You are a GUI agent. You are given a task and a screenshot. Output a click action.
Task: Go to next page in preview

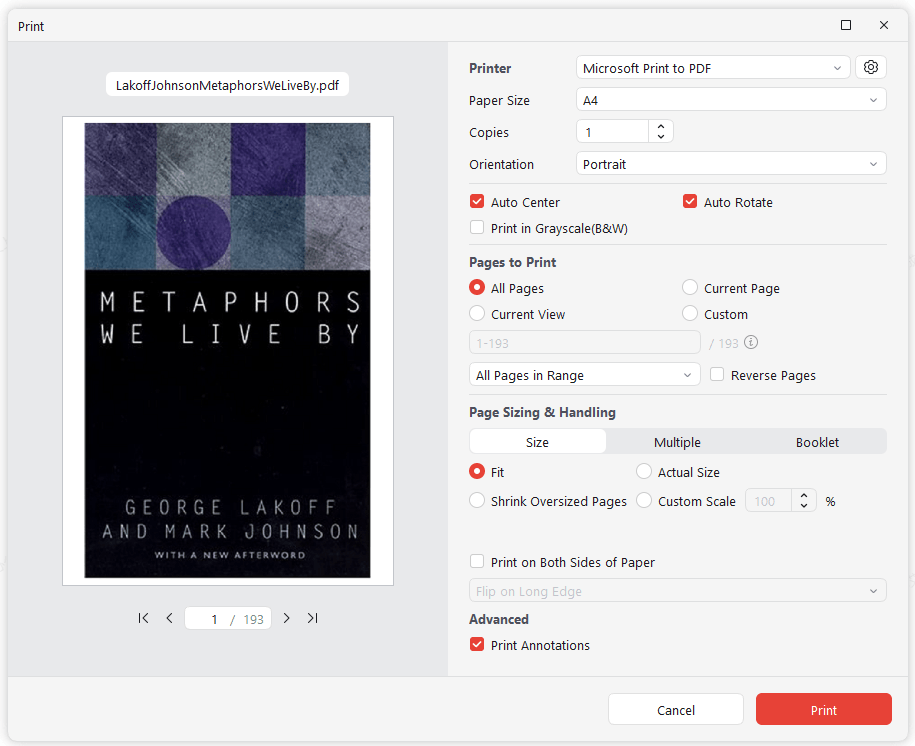[x=287, y=618]
